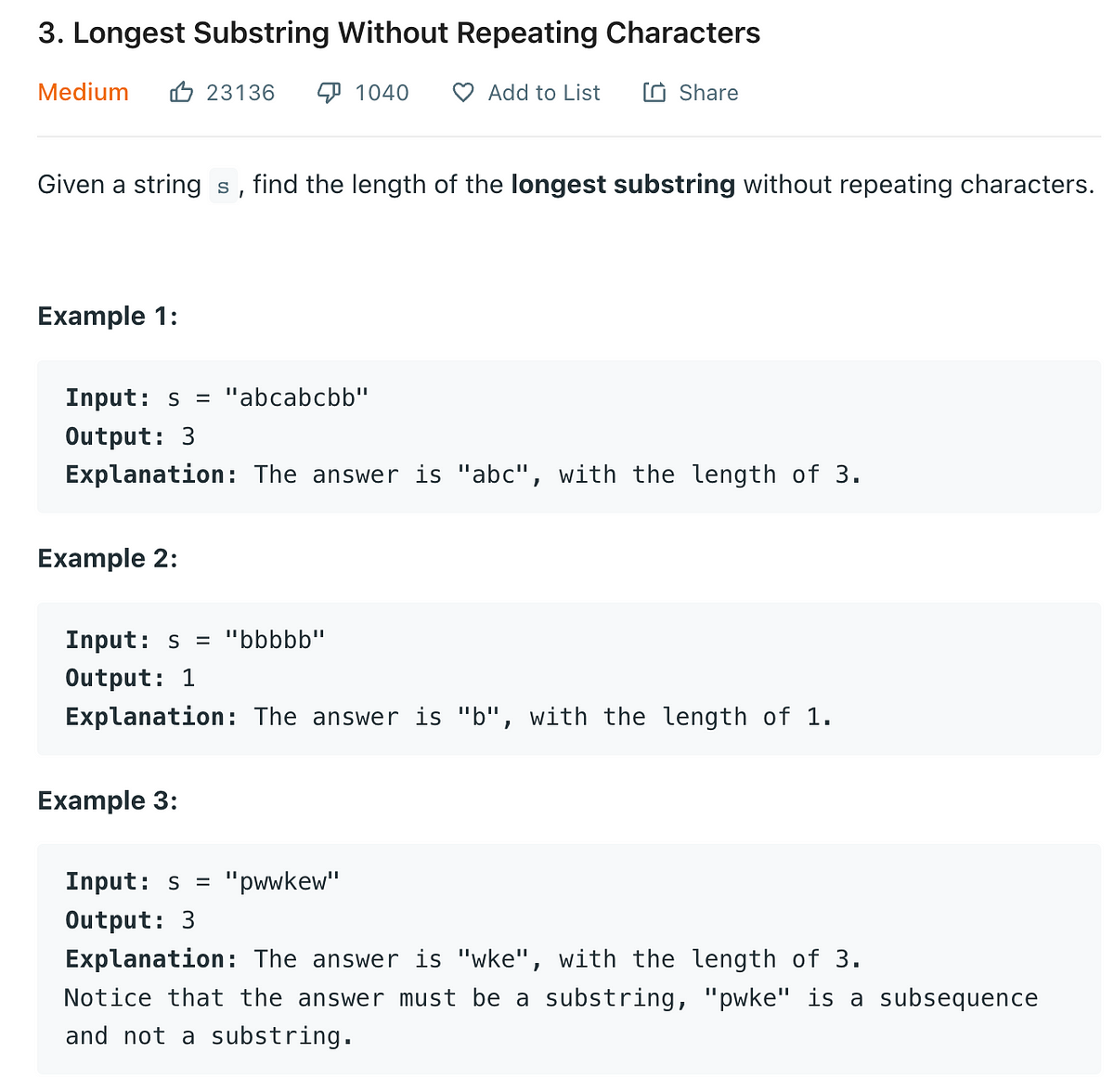Viewport: 1114px width, 1092px height.
Task: Click the Longest Substring problem title
Action: 399,32
